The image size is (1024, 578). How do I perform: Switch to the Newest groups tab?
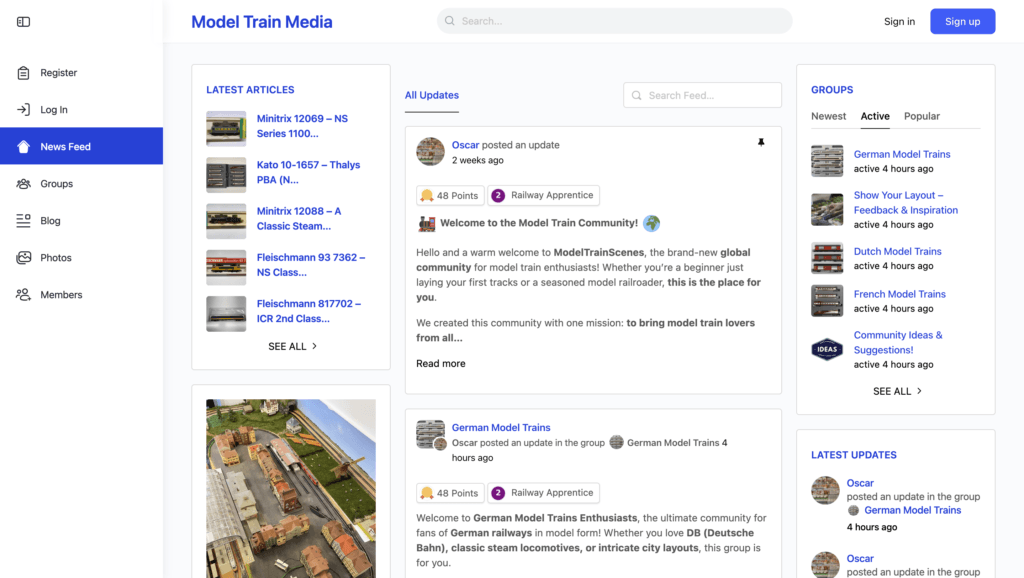pos(828,116)
